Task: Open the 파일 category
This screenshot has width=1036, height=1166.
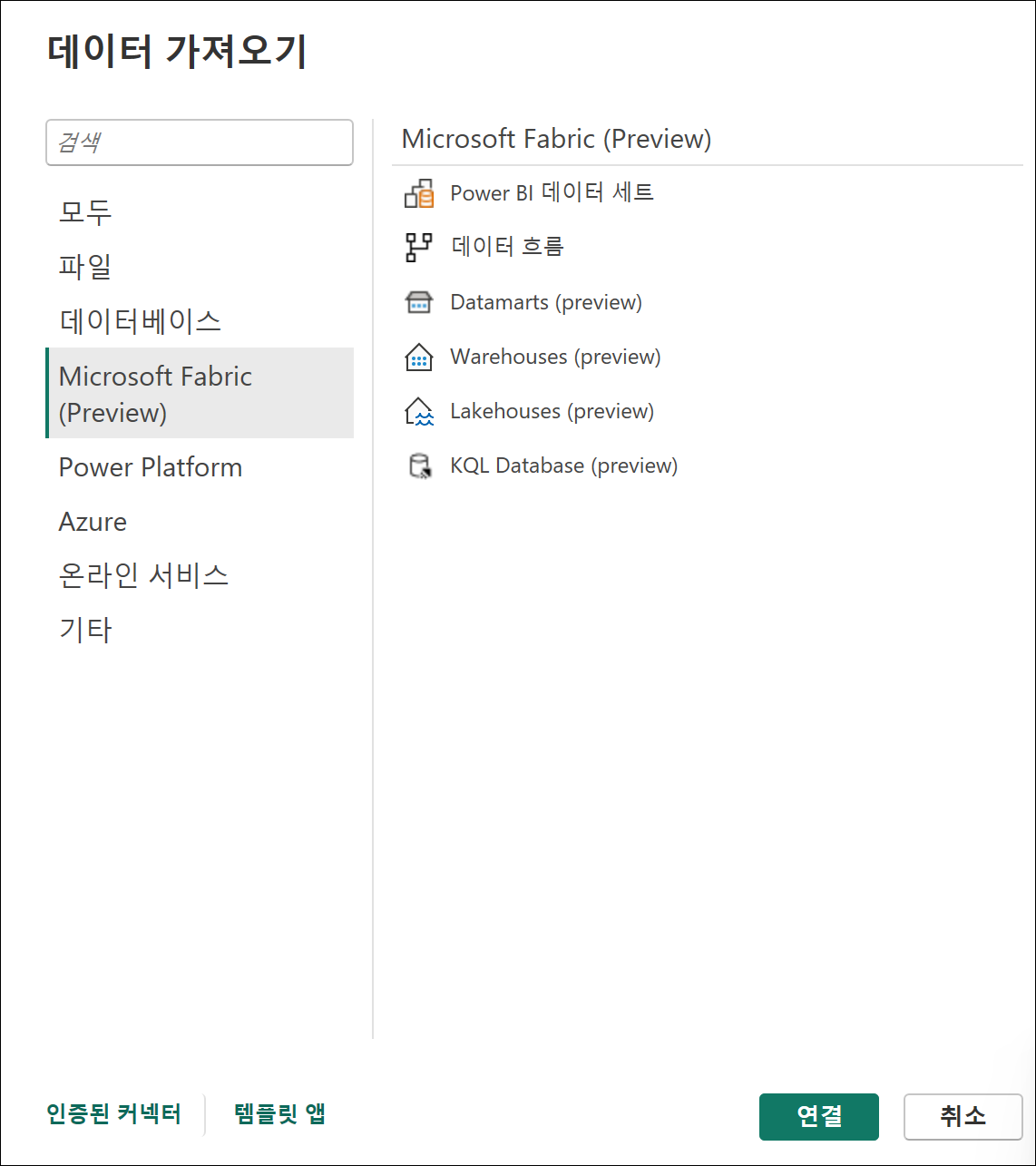Action: [200, 266]
